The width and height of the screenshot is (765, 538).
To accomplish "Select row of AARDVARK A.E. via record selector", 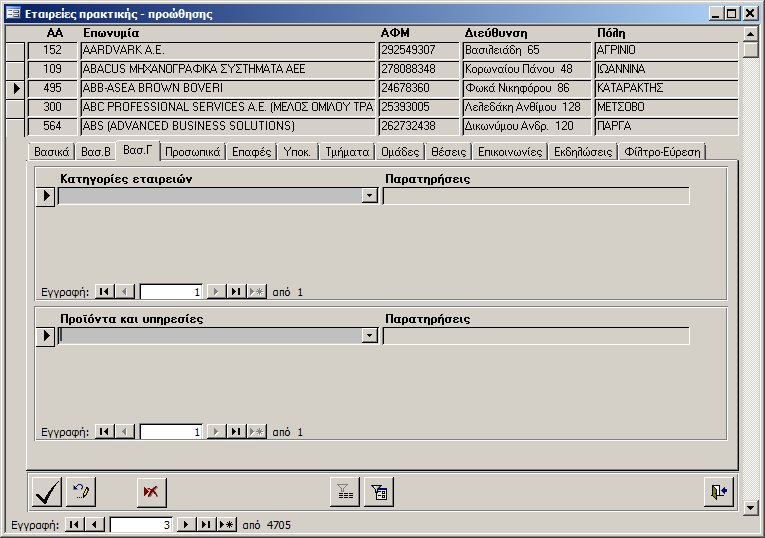I will click(x=15, y=51).
